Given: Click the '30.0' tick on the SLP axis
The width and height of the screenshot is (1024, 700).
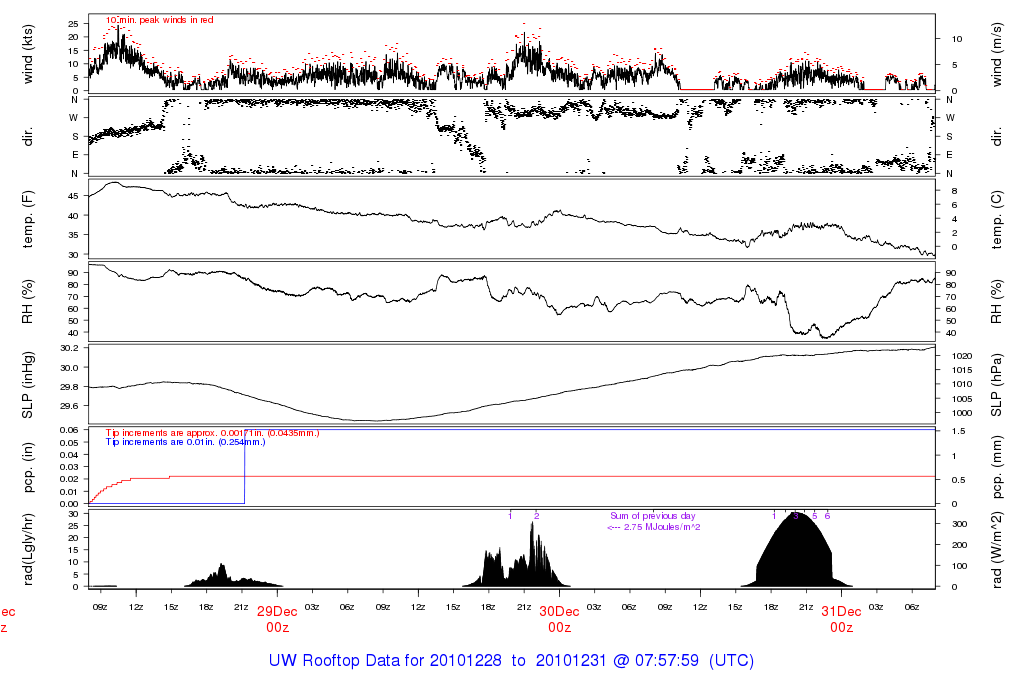Looking at the screenshot, I should [x=69, y=368].
